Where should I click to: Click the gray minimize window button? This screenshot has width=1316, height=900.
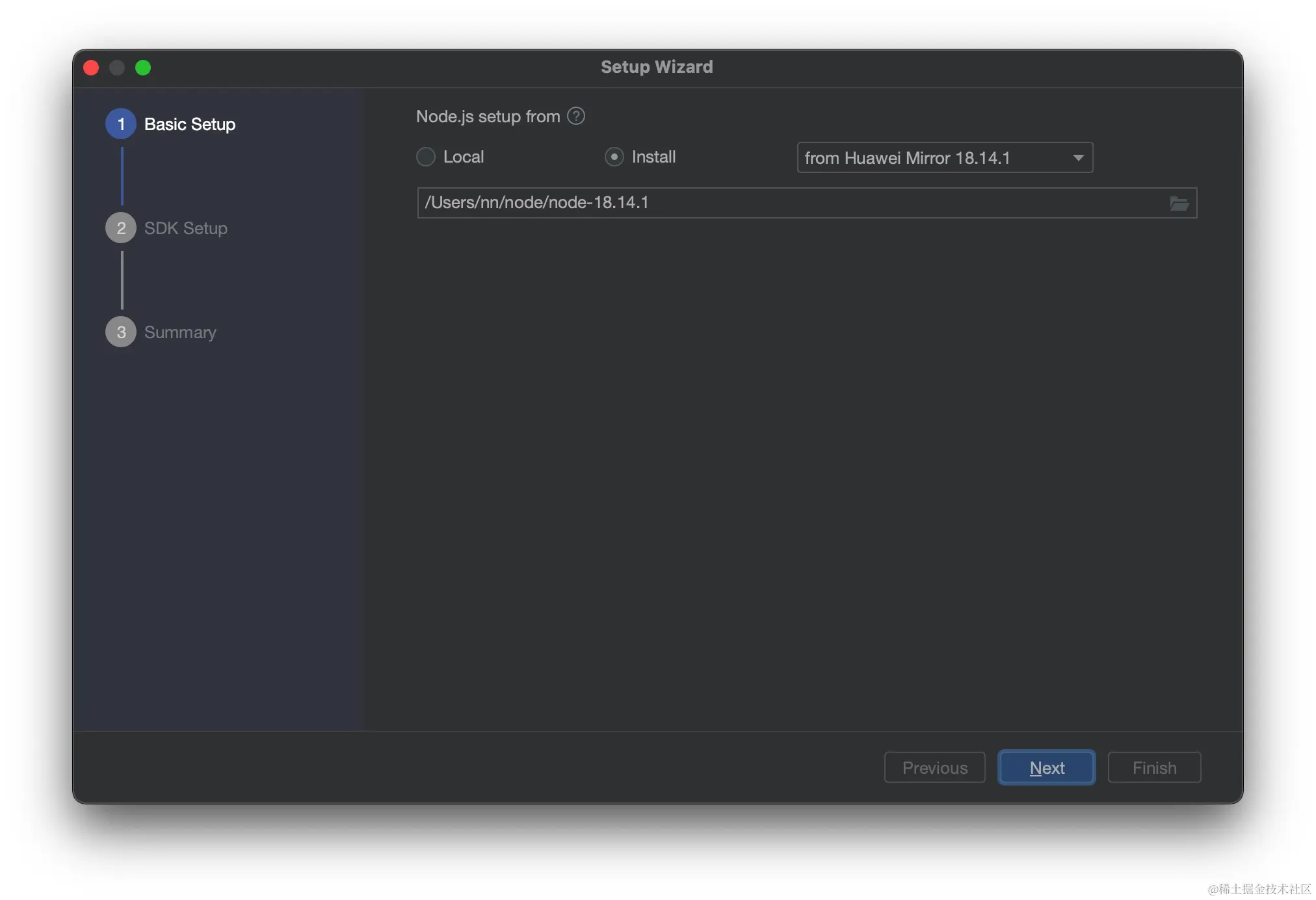pos(117,68)
